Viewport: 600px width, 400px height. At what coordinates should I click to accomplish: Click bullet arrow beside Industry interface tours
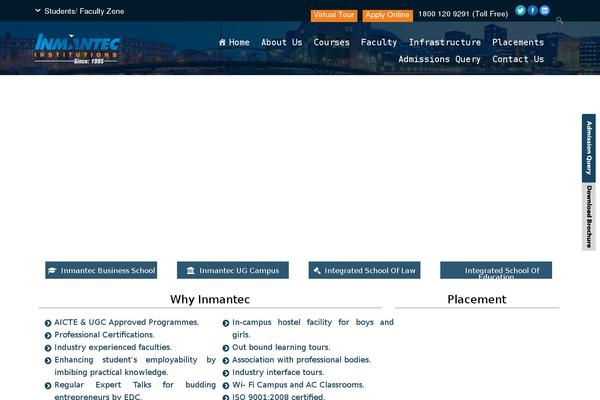[226, 373]
